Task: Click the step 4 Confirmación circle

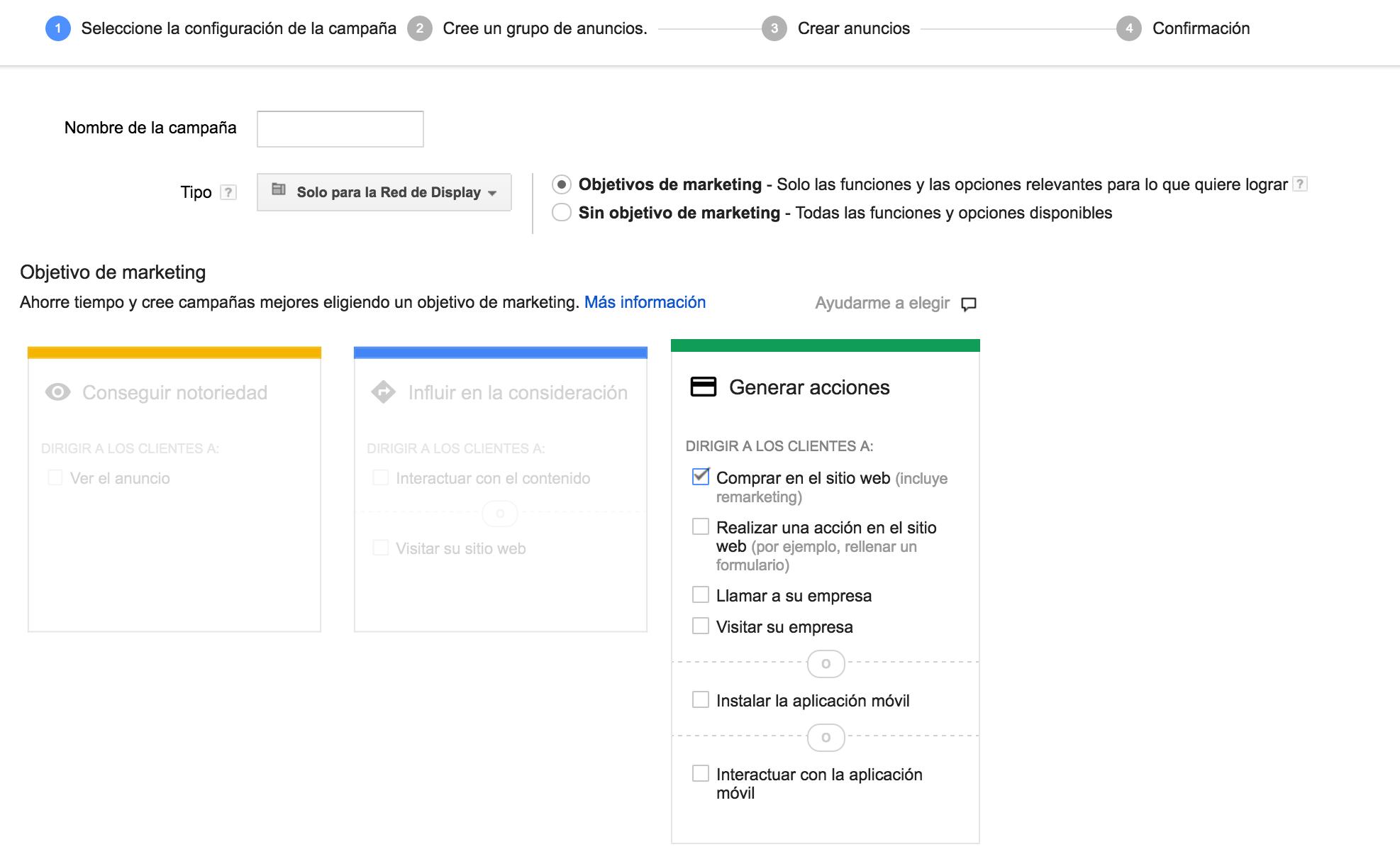Action: pos(1128,28)
